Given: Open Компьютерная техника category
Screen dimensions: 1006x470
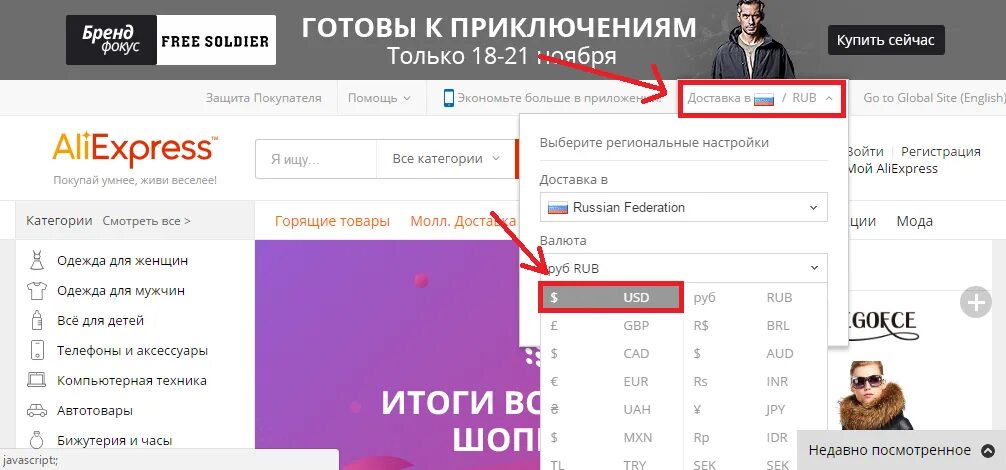Looking at the screenshot, I should tap(132, 380).
